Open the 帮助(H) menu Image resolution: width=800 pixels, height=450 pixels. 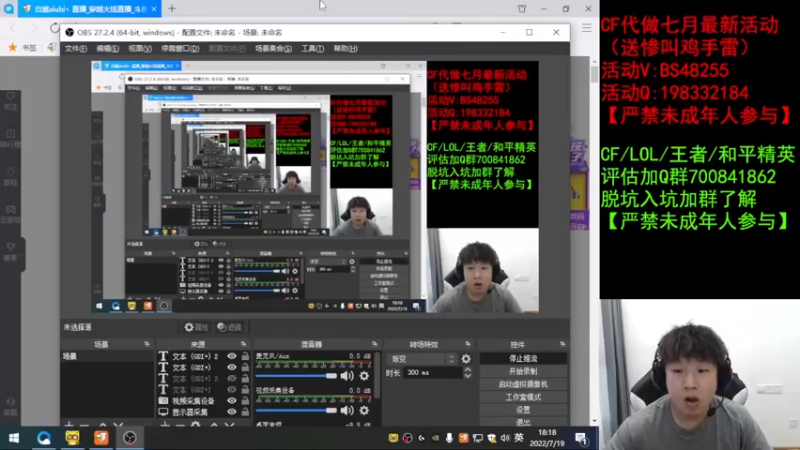(345, 48)
